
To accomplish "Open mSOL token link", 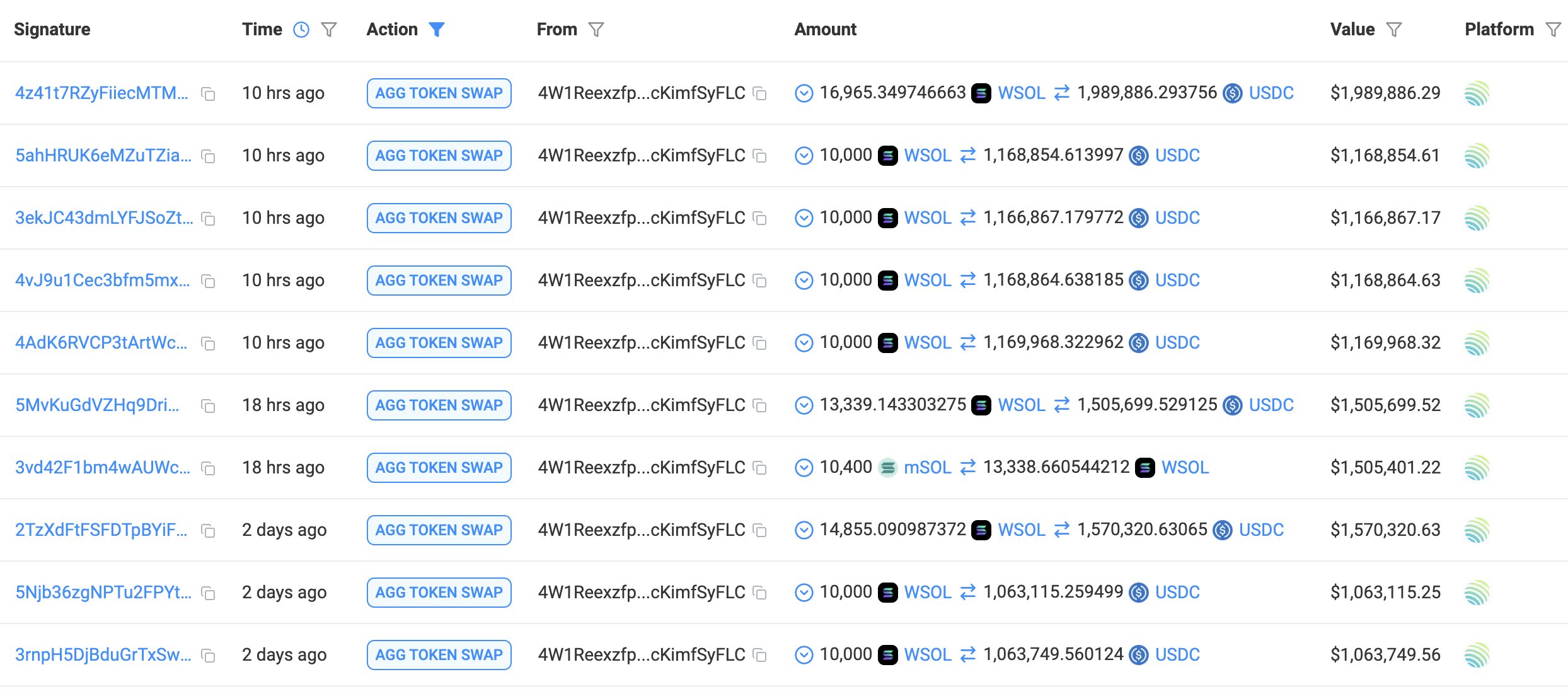I will (927, 468).
